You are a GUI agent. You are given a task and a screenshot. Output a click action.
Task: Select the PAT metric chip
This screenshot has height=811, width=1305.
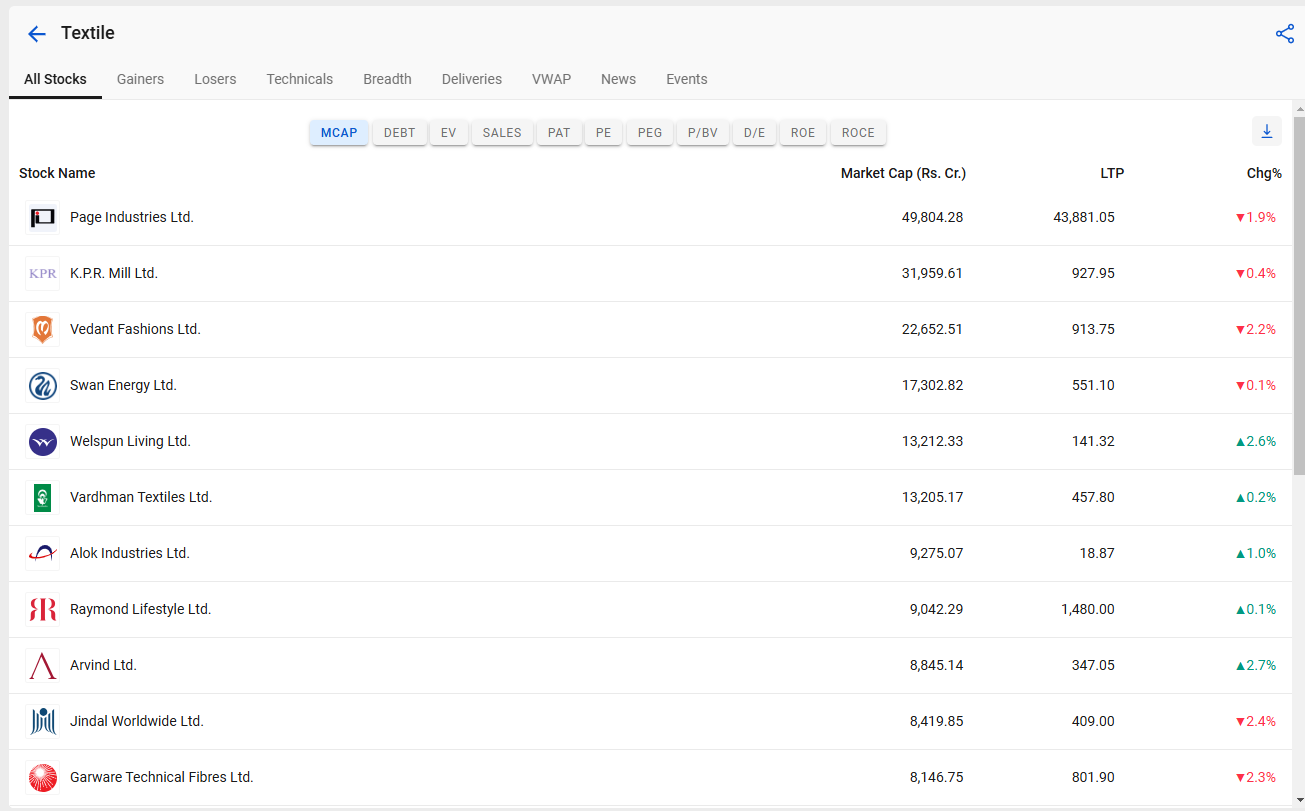click(559, 133)
